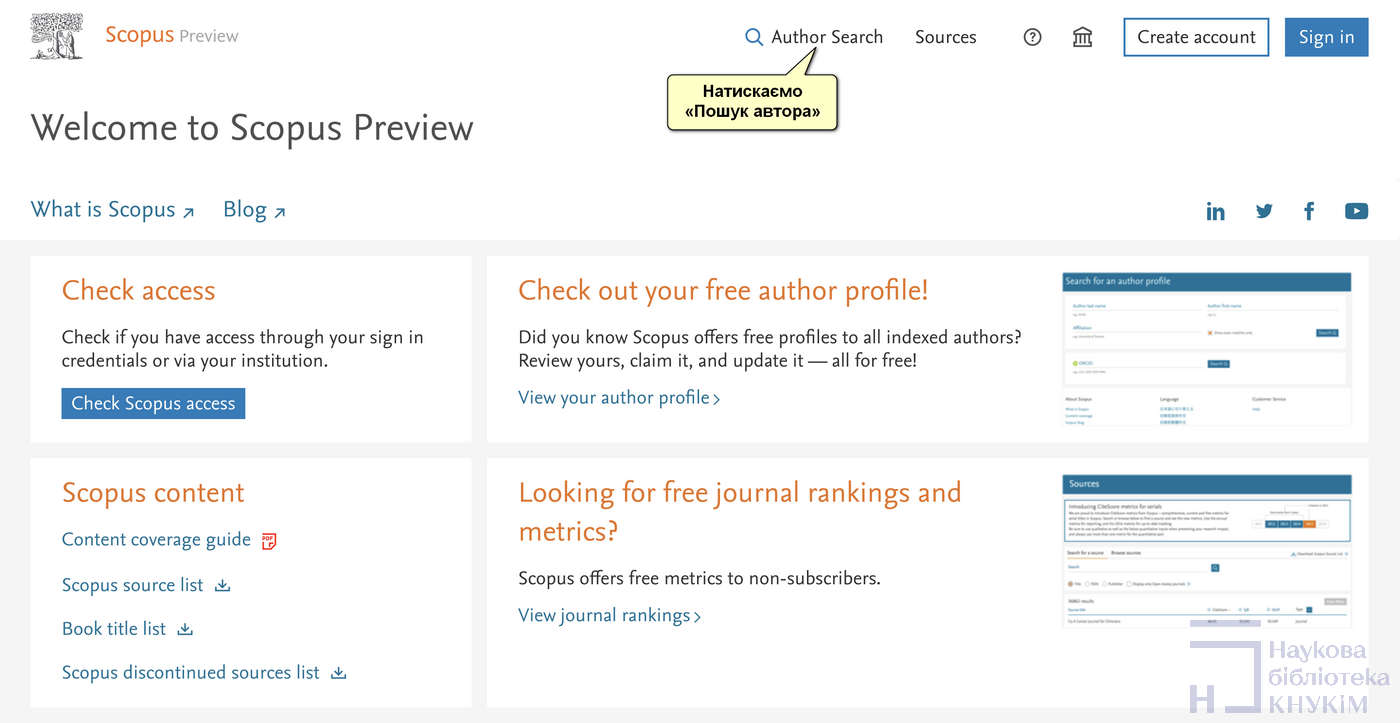Open the View your author profile link
Image resolution: width=1400 pixels, height=723 pixels.
click(618, 398)
